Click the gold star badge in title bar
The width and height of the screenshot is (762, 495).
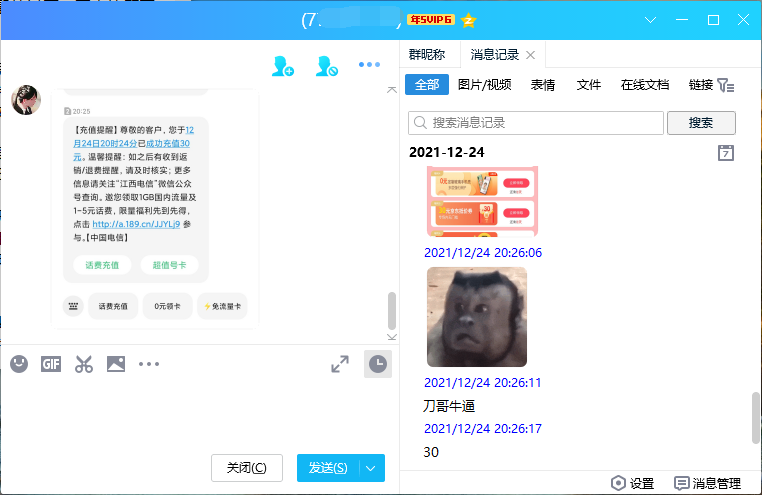(x=468, y=20)
